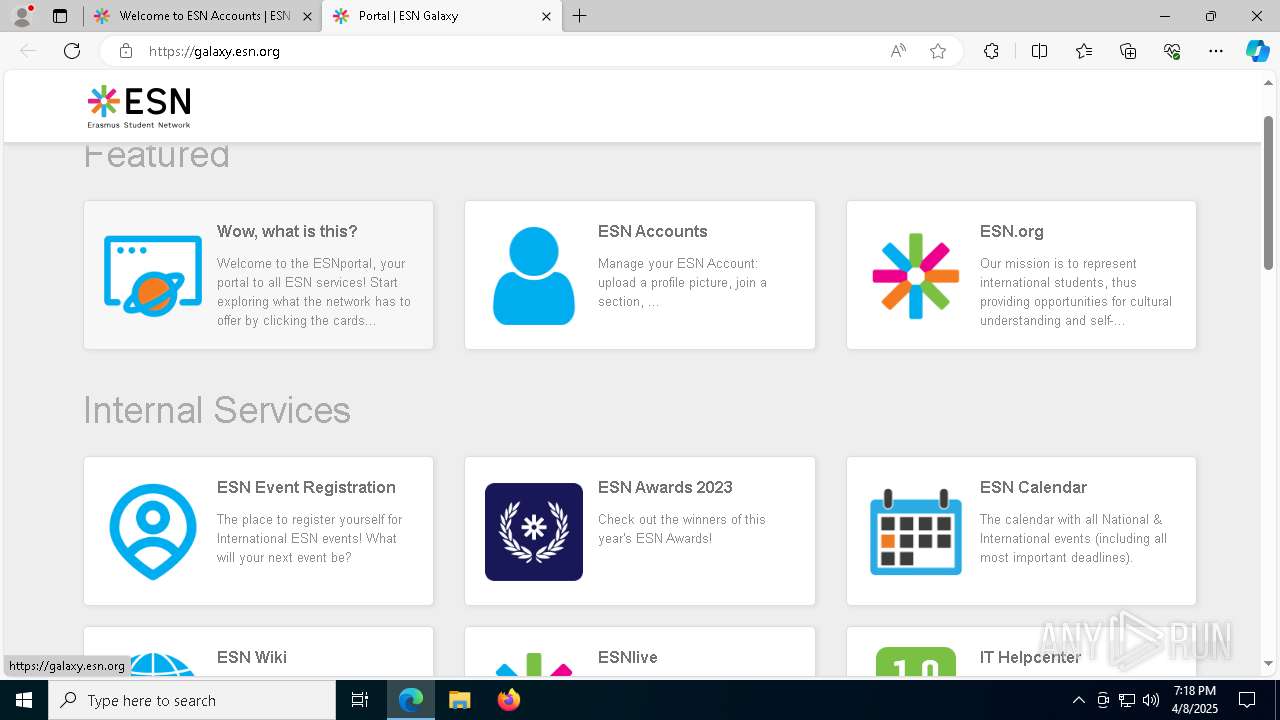
Task: Launch Firefox from the taskbar
Action: coord(509,700)
